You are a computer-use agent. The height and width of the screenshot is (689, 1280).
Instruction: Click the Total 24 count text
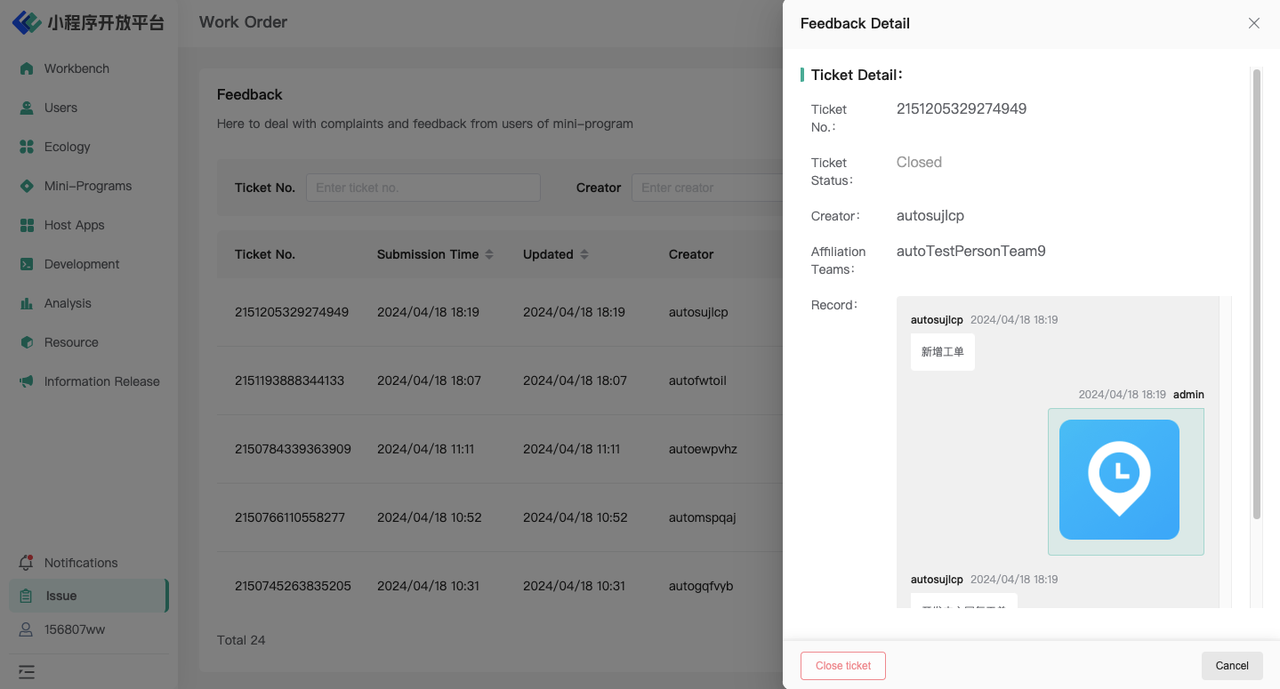coord(241,640)
